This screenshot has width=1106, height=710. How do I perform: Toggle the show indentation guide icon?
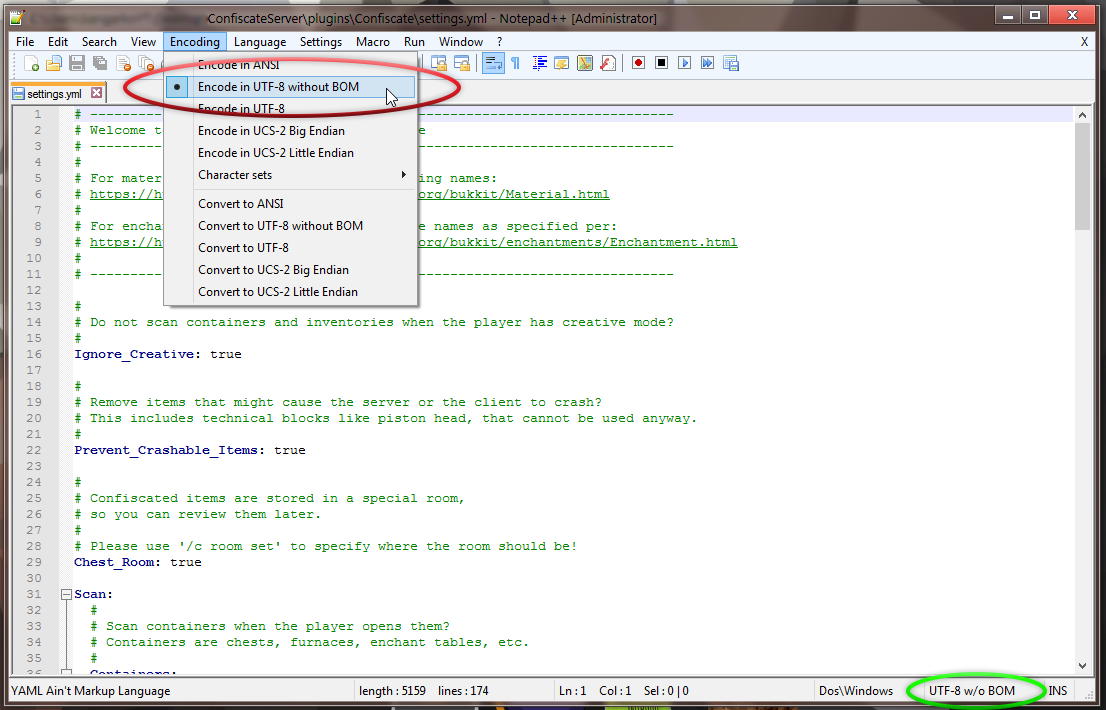click(x=539, y=62)
